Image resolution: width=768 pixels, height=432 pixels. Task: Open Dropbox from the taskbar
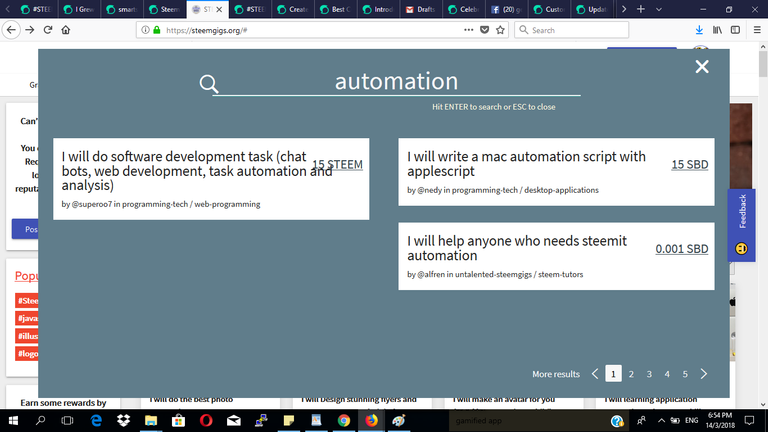coord(123,420)
